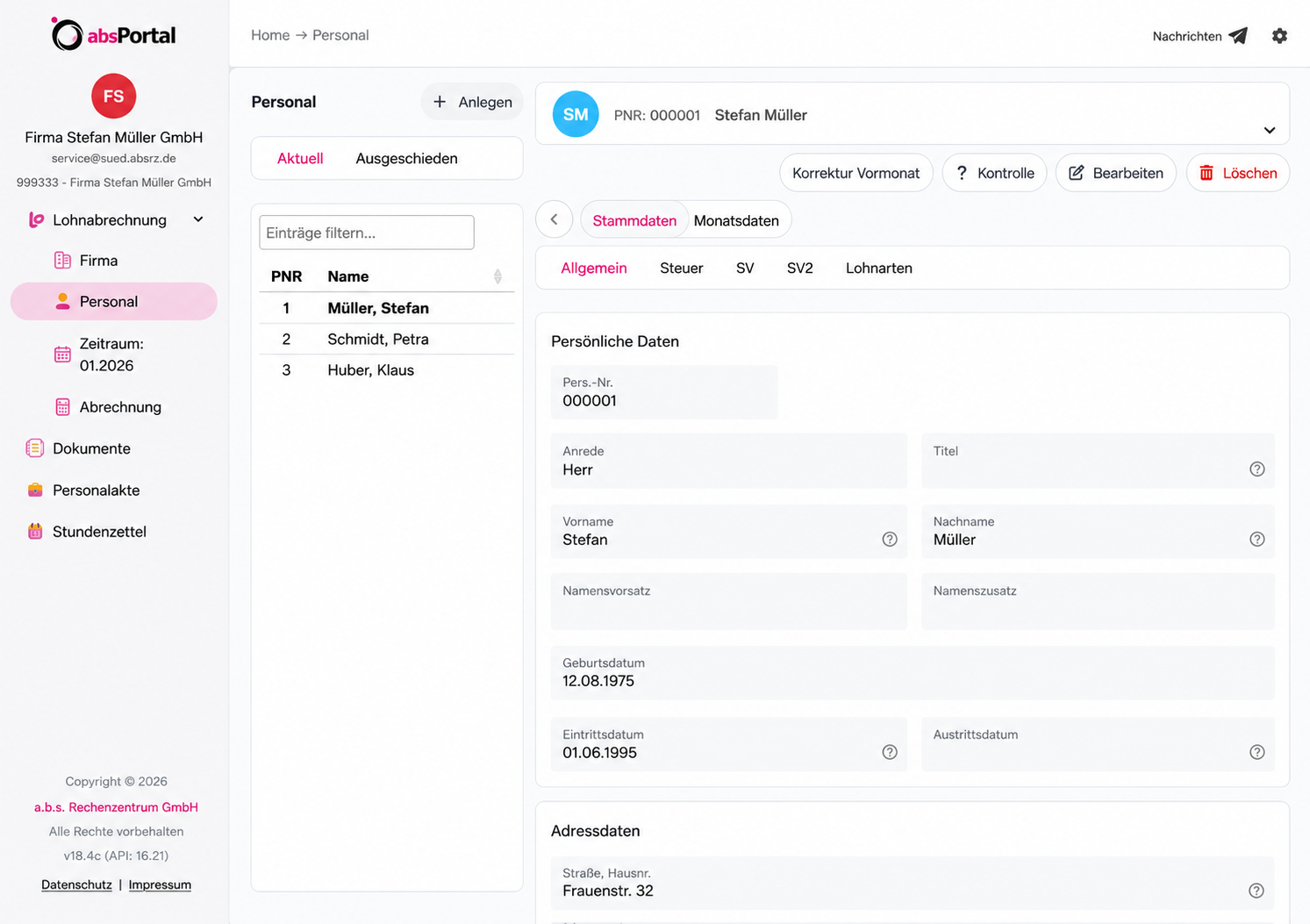
Task: Expand the employee header dropdown chevron
Action: pos(1270,130)
